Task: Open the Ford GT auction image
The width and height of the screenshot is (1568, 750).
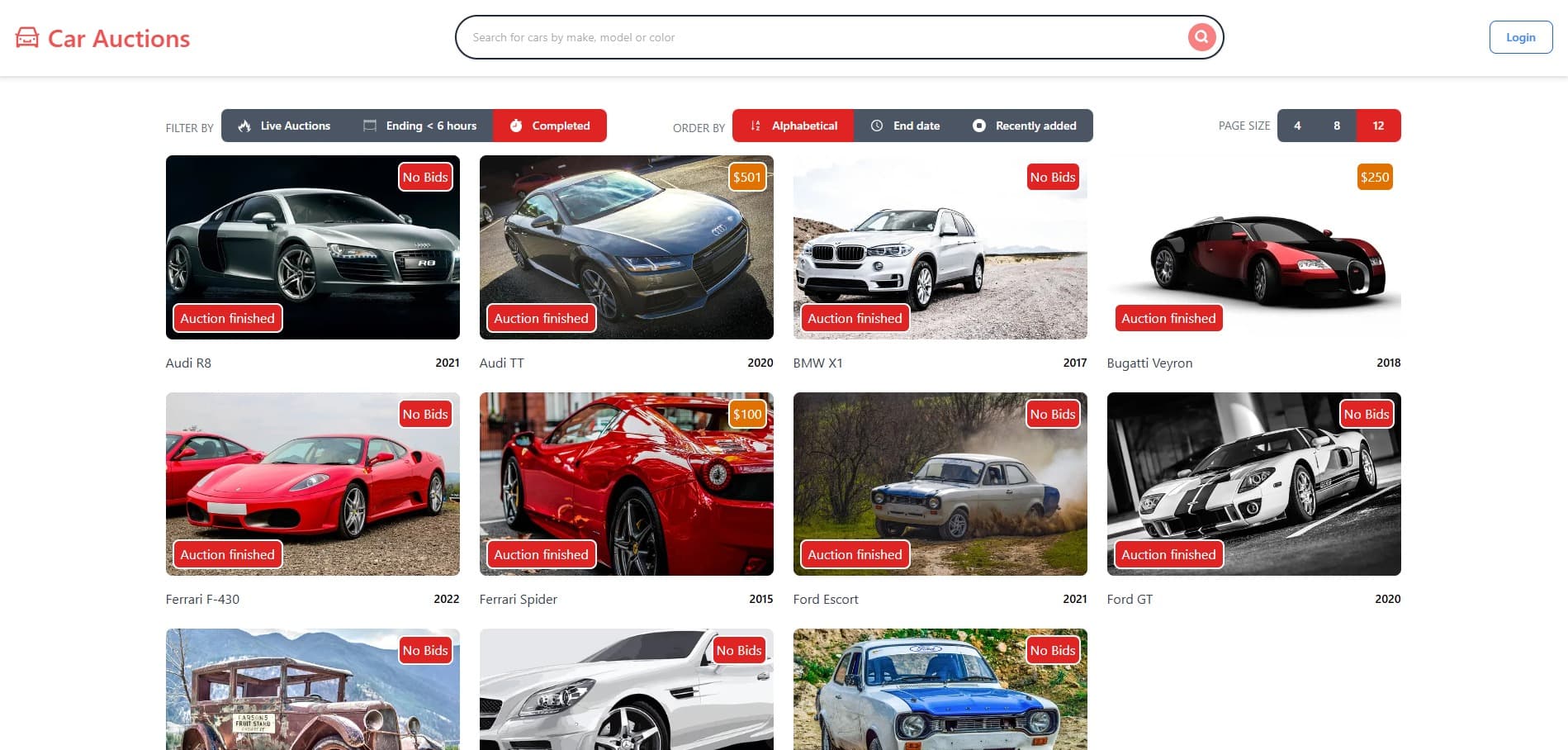Action: [1254, 484]
